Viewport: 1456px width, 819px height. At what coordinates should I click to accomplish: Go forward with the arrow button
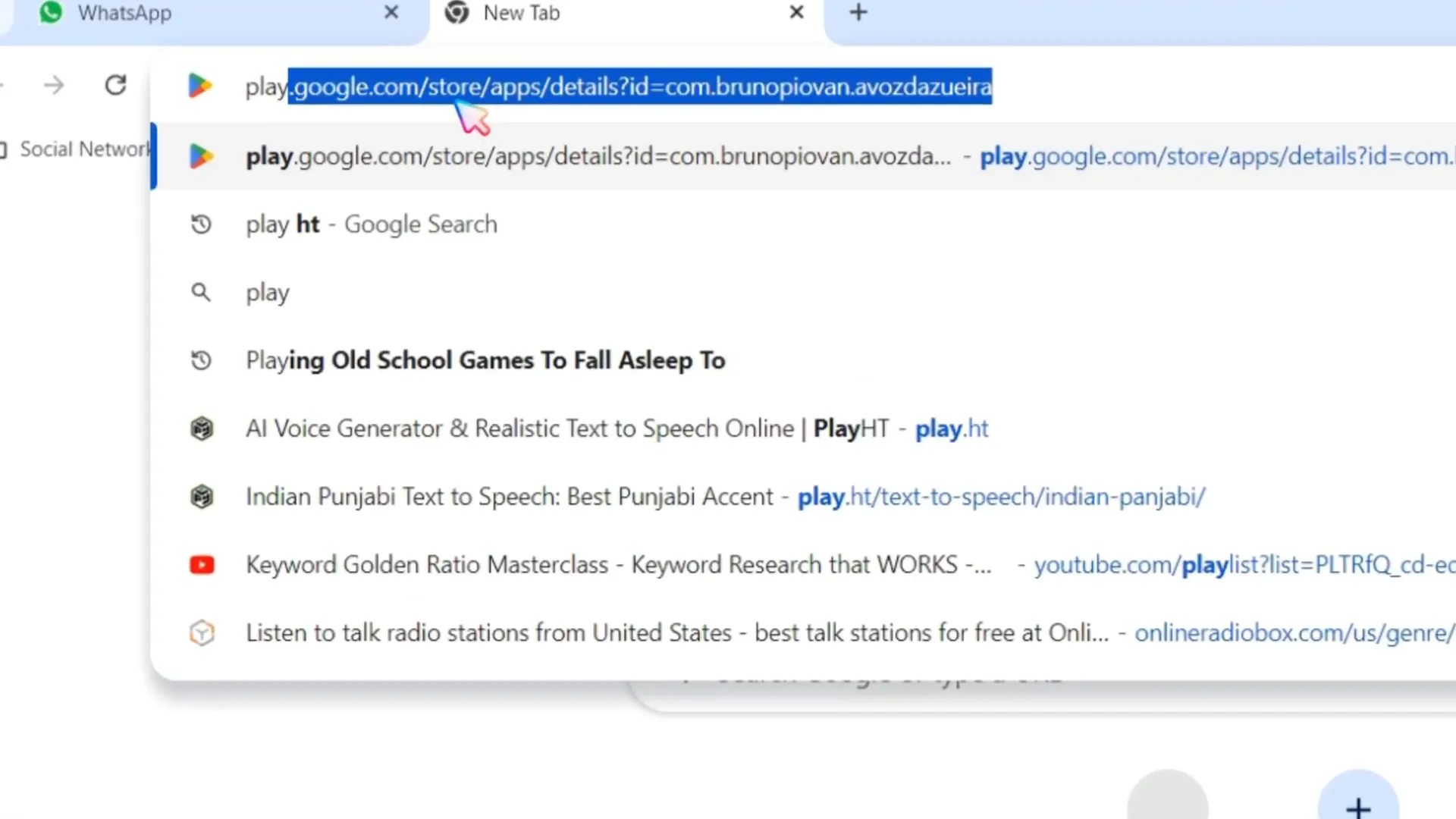[54, 85]
